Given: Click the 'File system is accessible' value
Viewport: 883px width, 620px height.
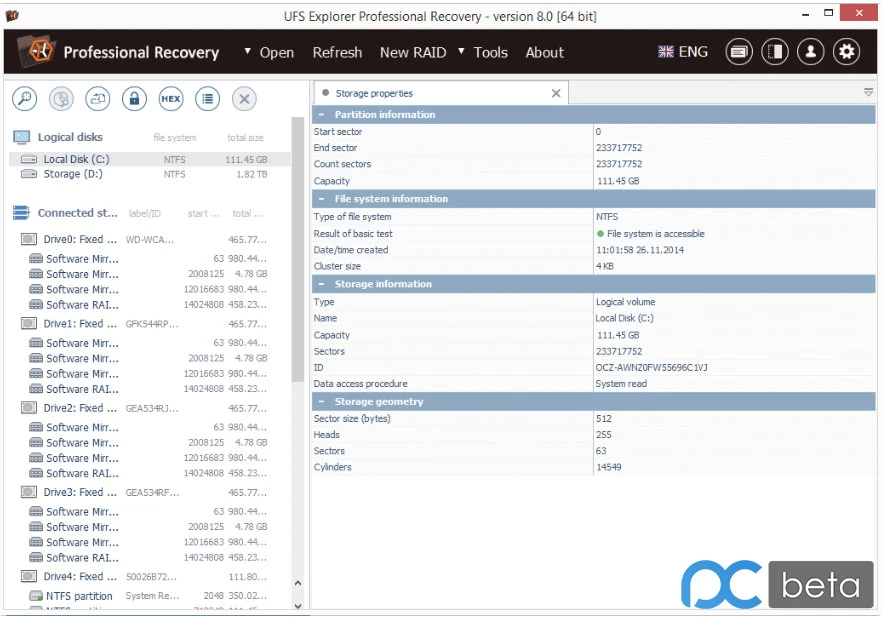Looking at the screenshot, I should coord(655,234).
